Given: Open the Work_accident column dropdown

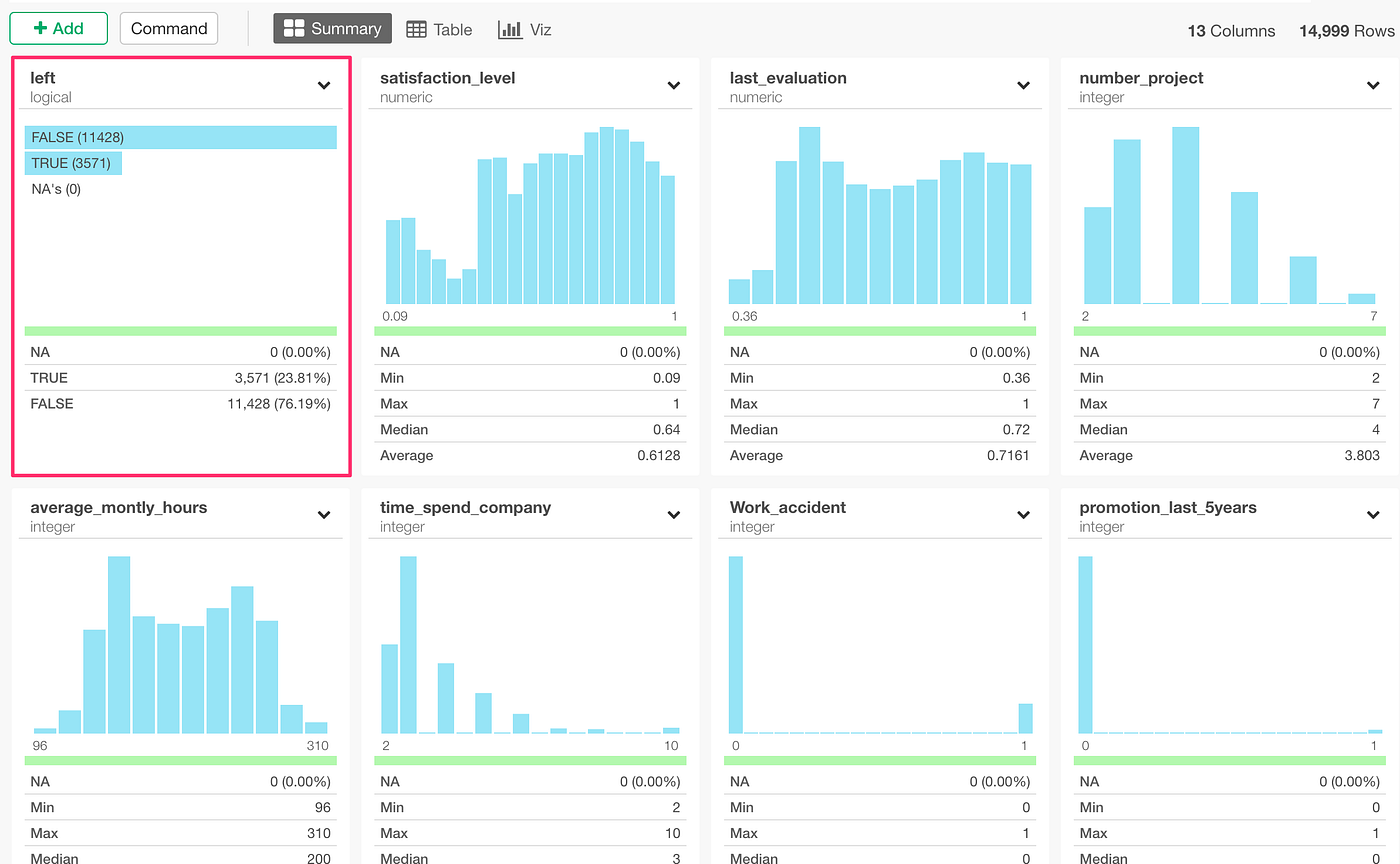Looking at the screenshot, I should tap(1023, 514).
